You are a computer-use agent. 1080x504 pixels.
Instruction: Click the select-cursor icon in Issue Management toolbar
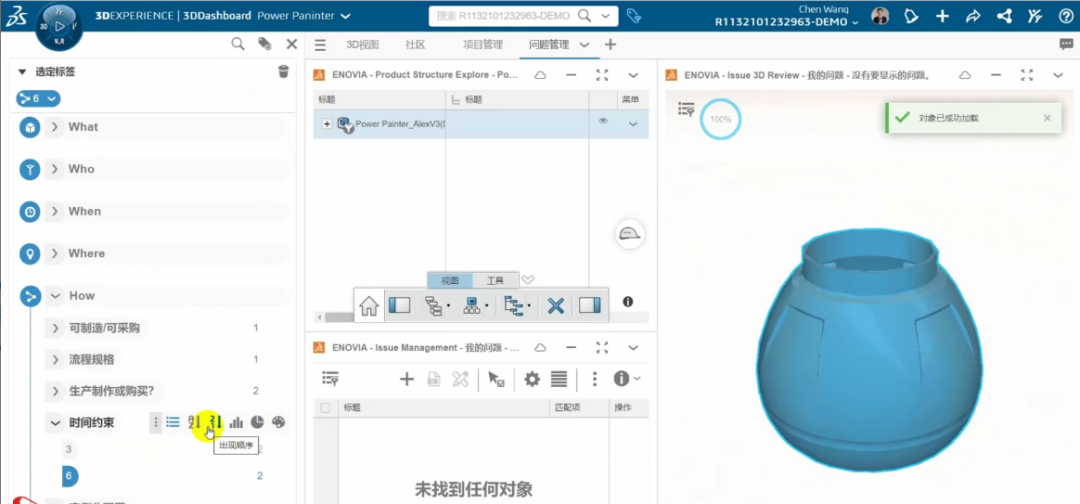click(x=496, y=379)
